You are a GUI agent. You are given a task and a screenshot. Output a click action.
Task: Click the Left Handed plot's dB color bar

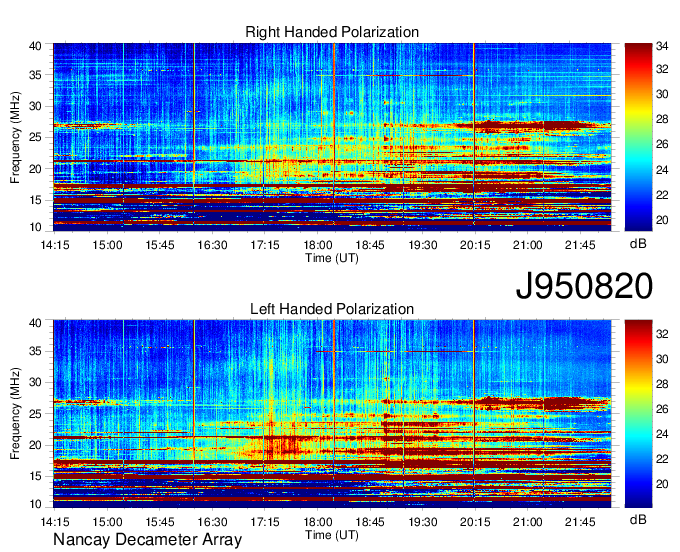tap(638, 414)
